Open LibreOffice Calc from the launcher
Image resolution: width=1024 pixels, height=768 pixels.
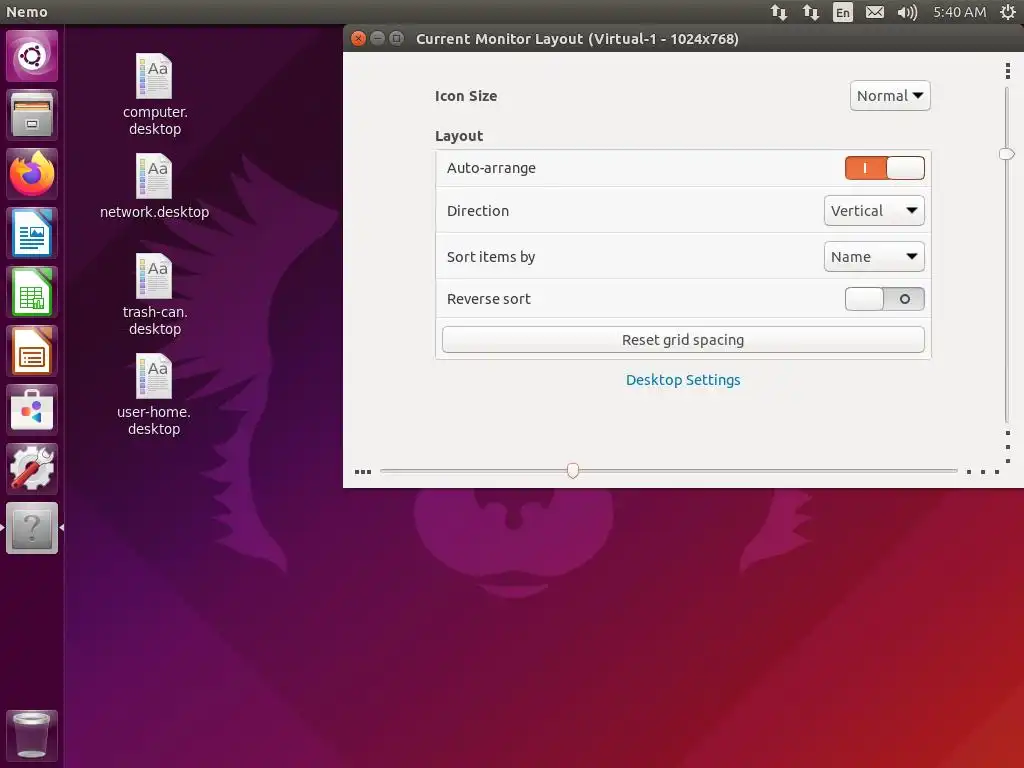click(32, 292)
